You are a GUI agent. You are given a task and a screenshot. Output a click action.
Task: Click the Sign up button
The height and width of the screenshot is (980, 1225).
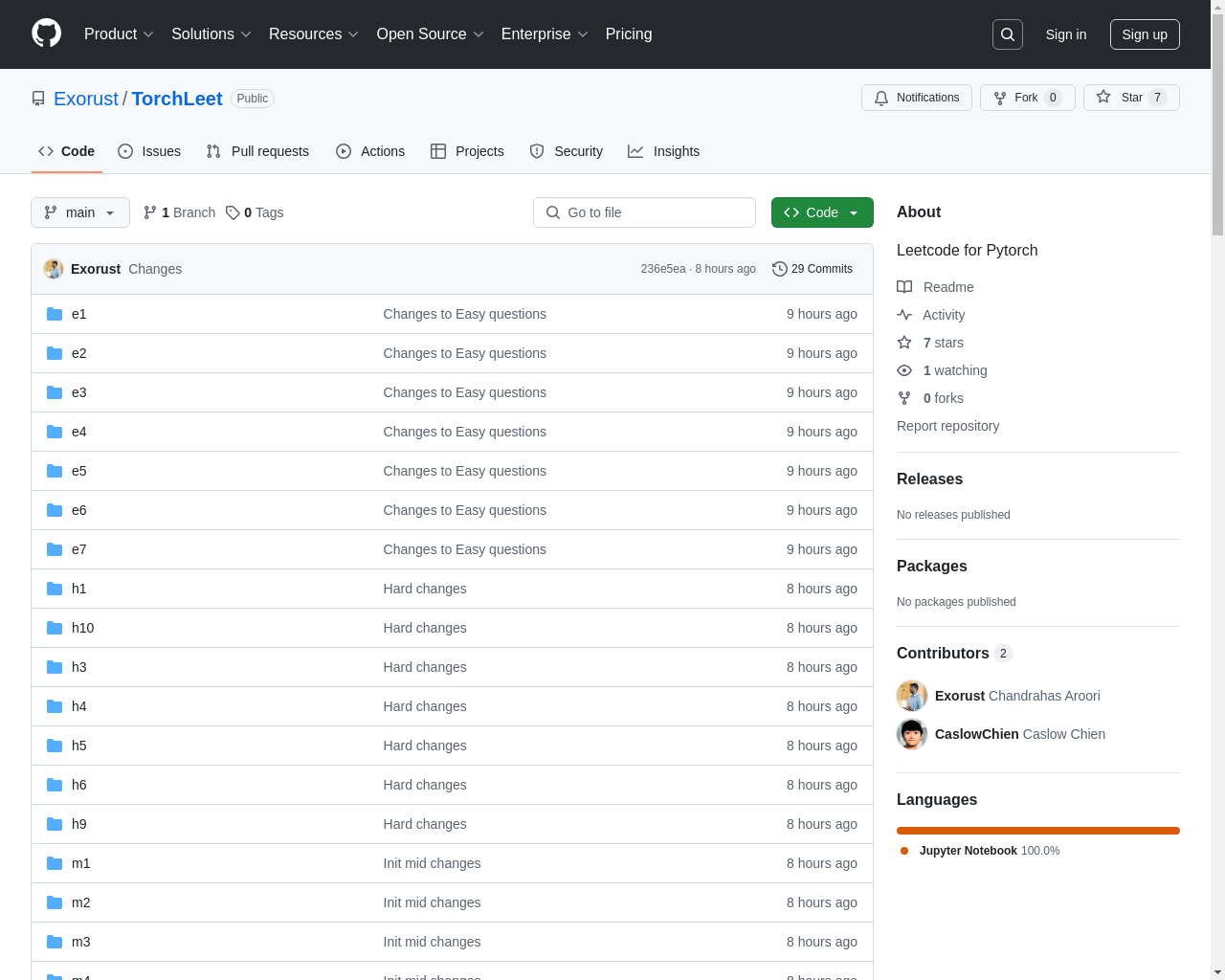pyautogui.click(x=1145, y=34)
